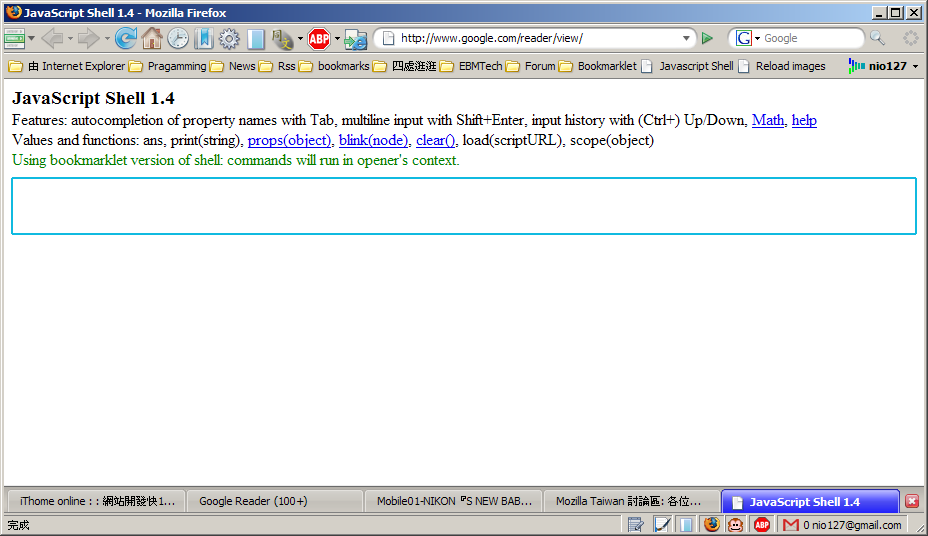Toggle the sidebar panel toolbar icon
The width and height of the screenshot is (928, 536).
point(256,38)
